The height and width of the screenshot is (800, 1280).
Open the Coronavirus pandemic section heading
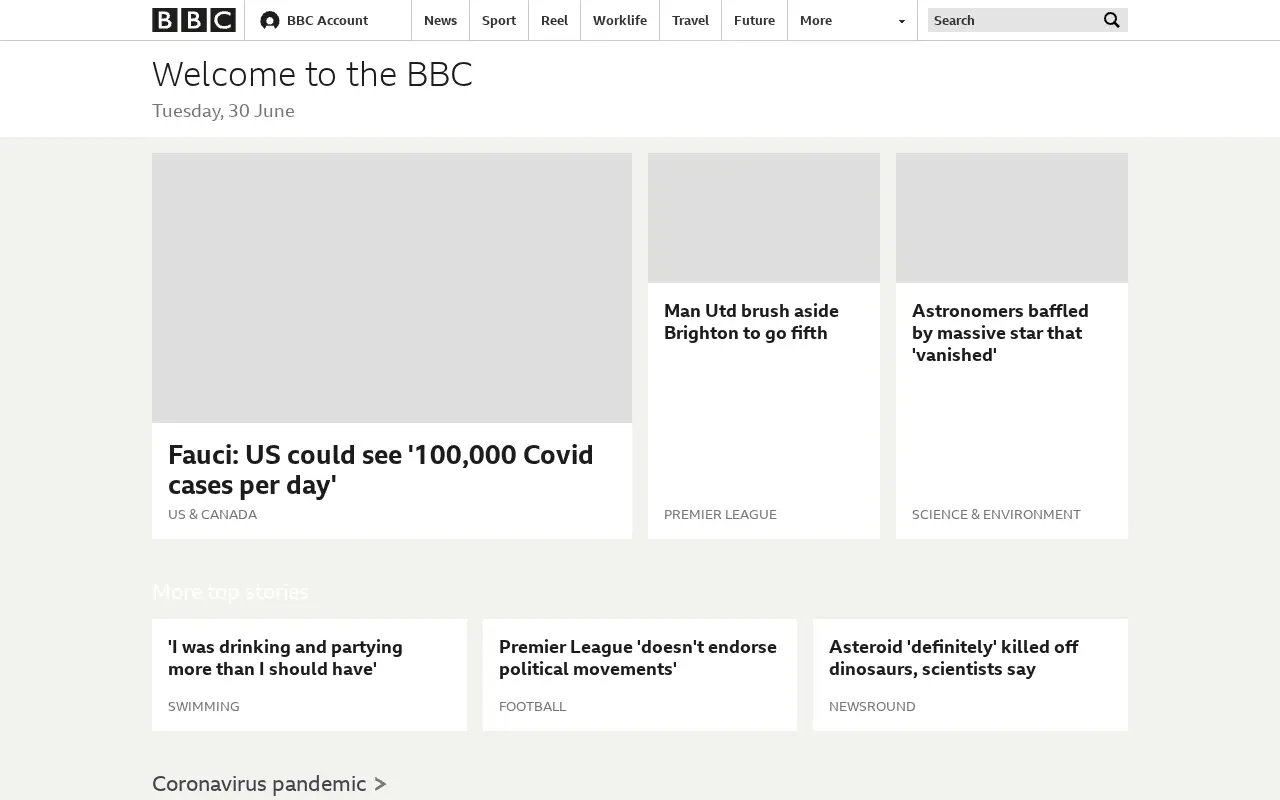[269, 783]
